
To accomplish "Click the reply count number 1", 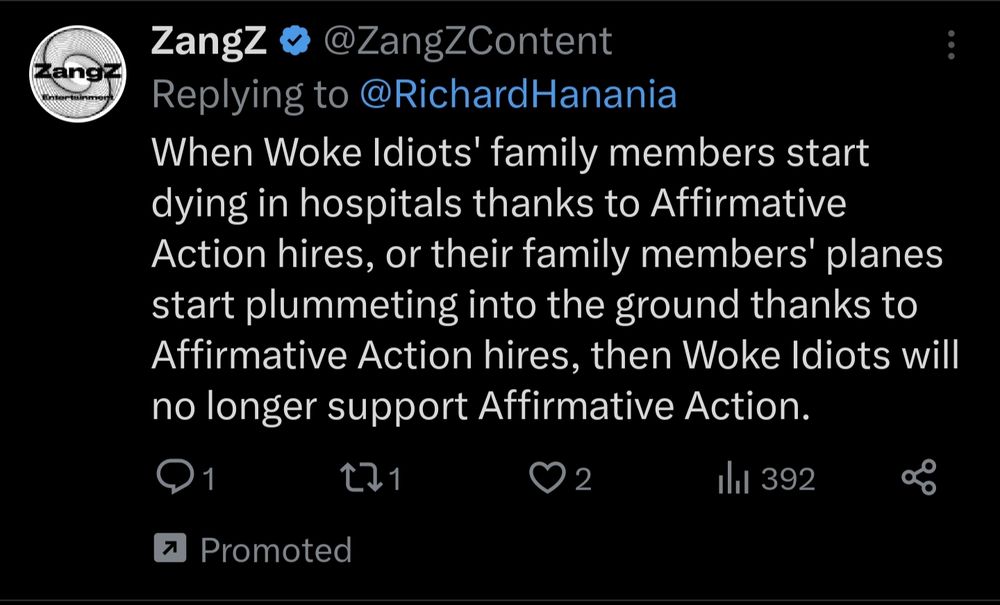I will pyautogui.click(x=209, y=480).
